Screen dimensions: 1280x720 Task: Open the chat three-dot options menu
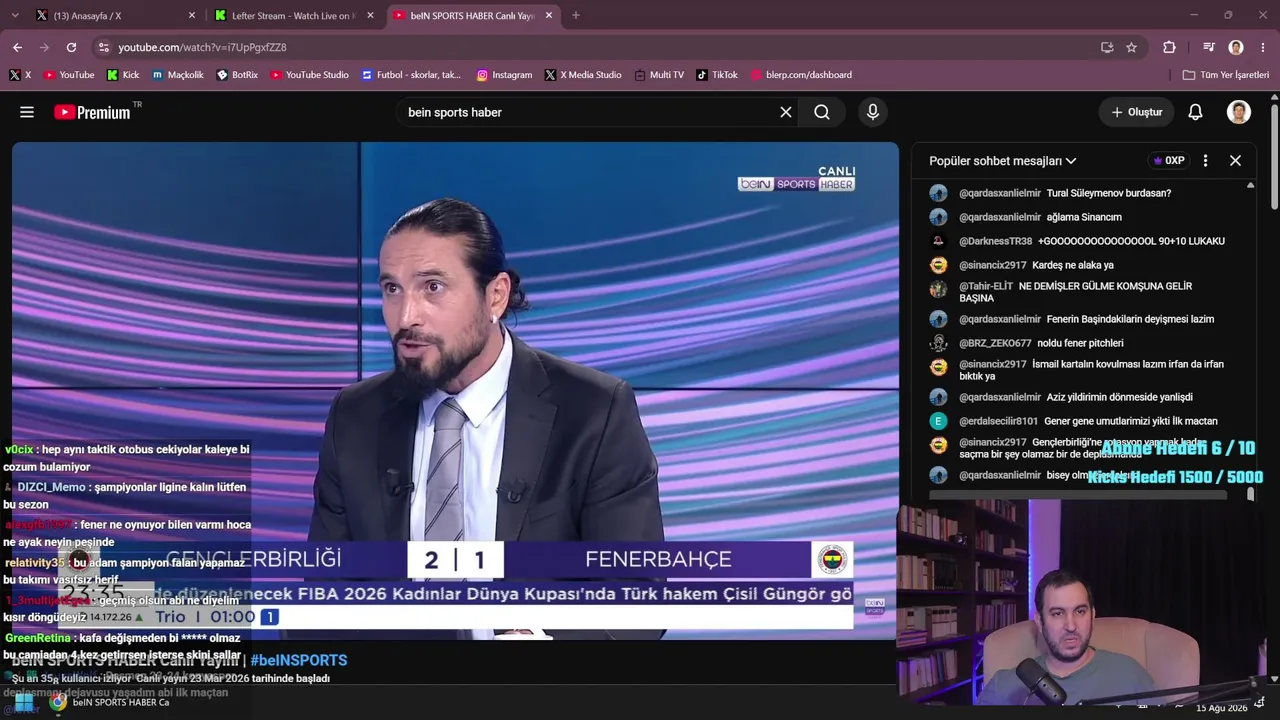[1205, 160]
